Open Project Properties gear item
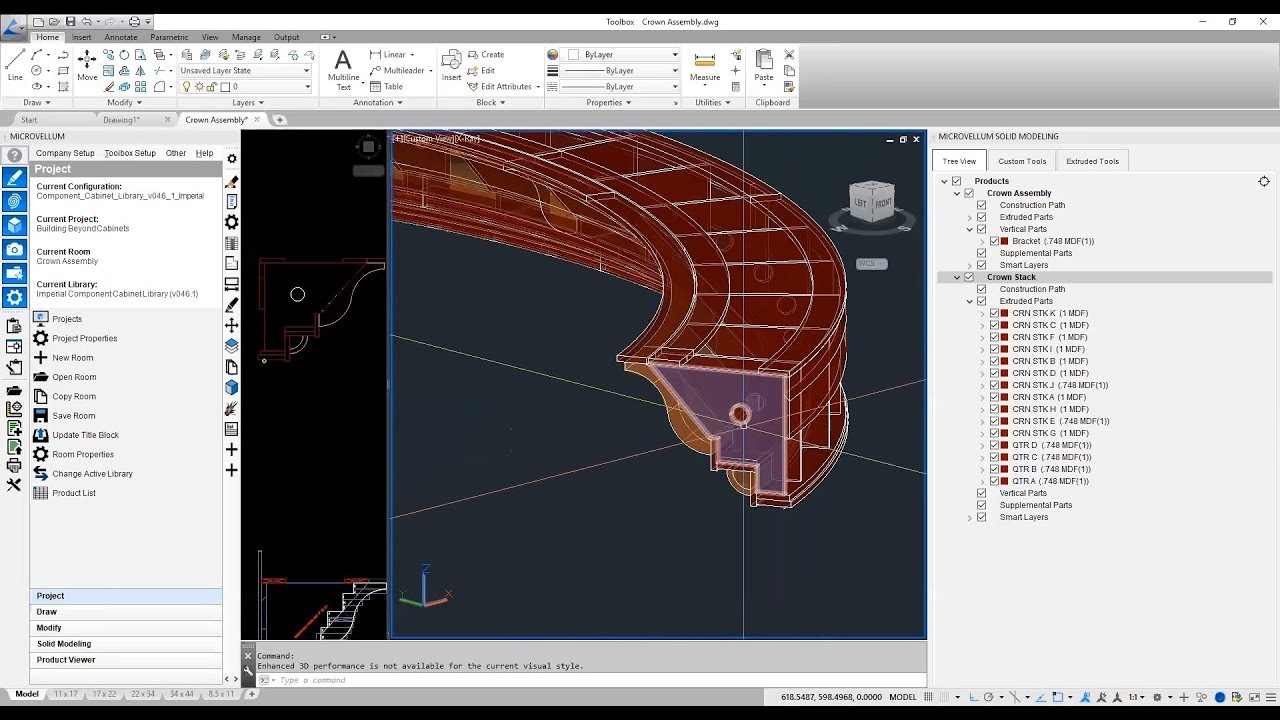1280x720 pixels. pyautogui.click(x=40, y=338)
